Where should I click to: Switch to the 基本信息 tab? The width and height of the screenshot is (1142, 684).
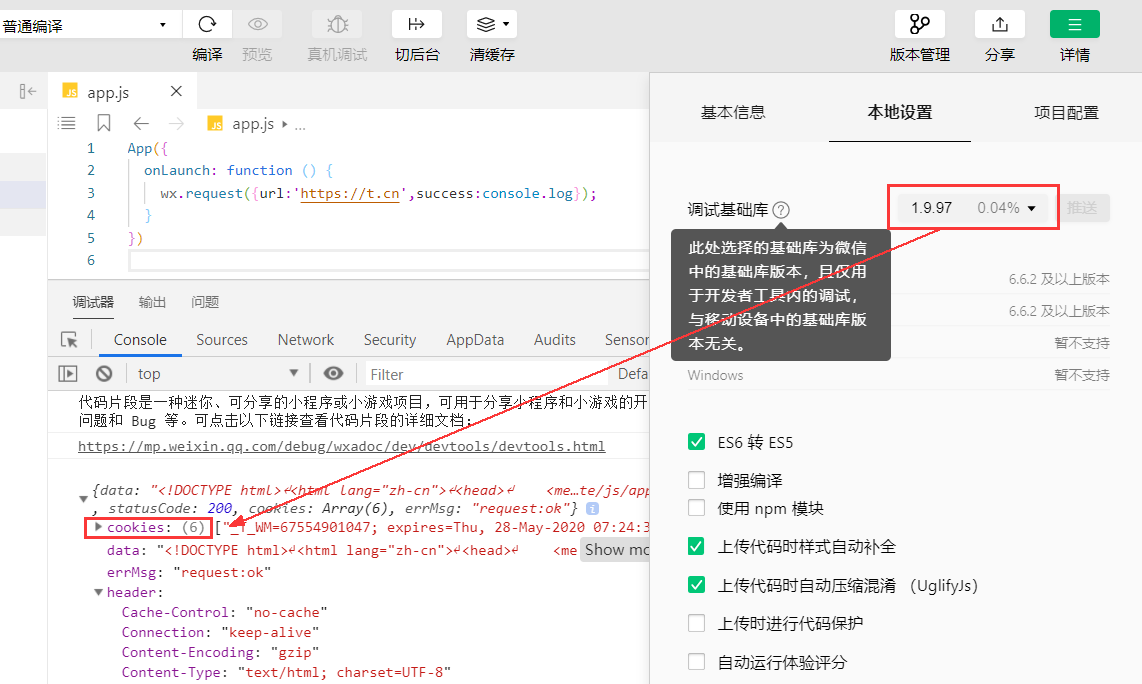point(733,112)
